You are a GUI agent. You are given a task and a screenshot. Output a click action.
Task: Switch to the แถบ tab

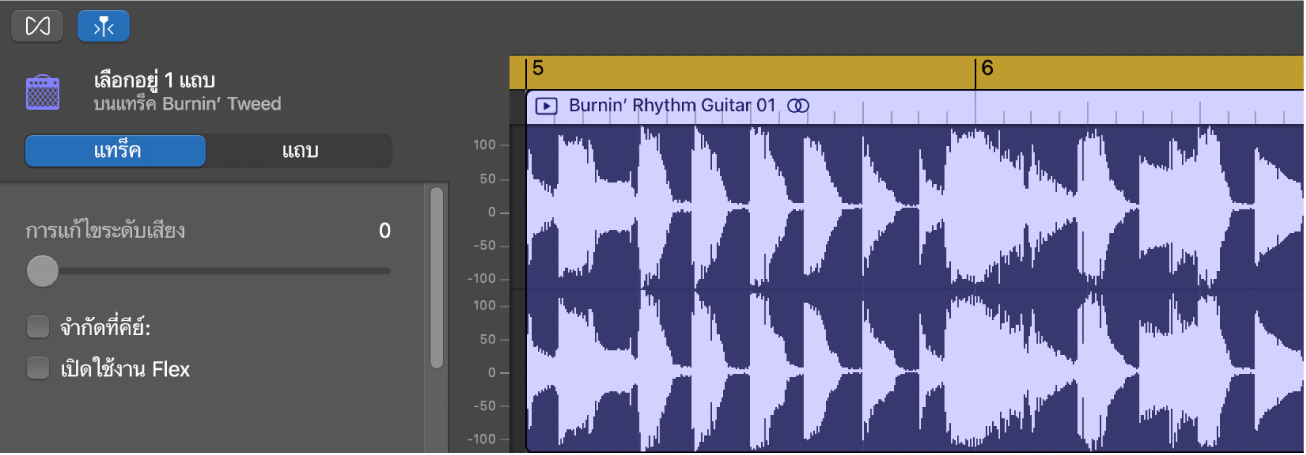tap(298, 151)
